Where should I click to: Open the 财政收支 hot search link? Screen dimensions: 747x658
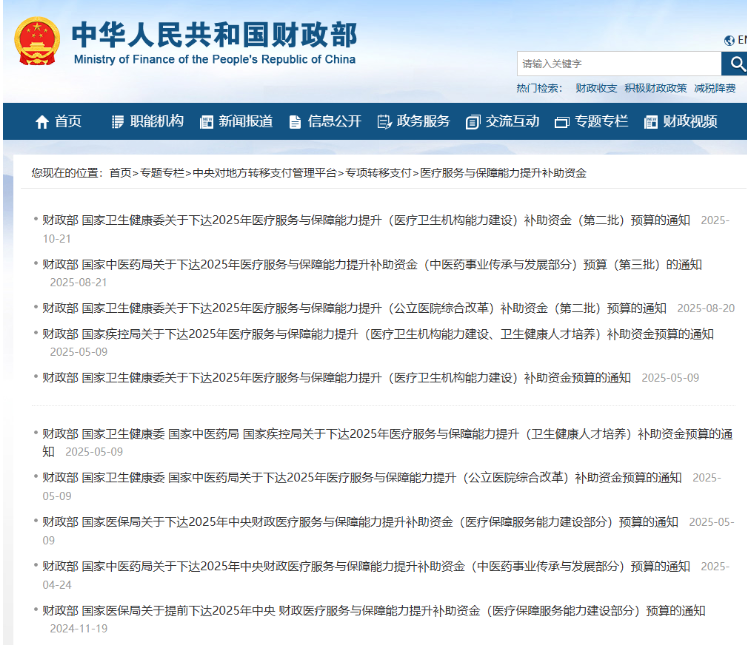(x=596, y=88)
